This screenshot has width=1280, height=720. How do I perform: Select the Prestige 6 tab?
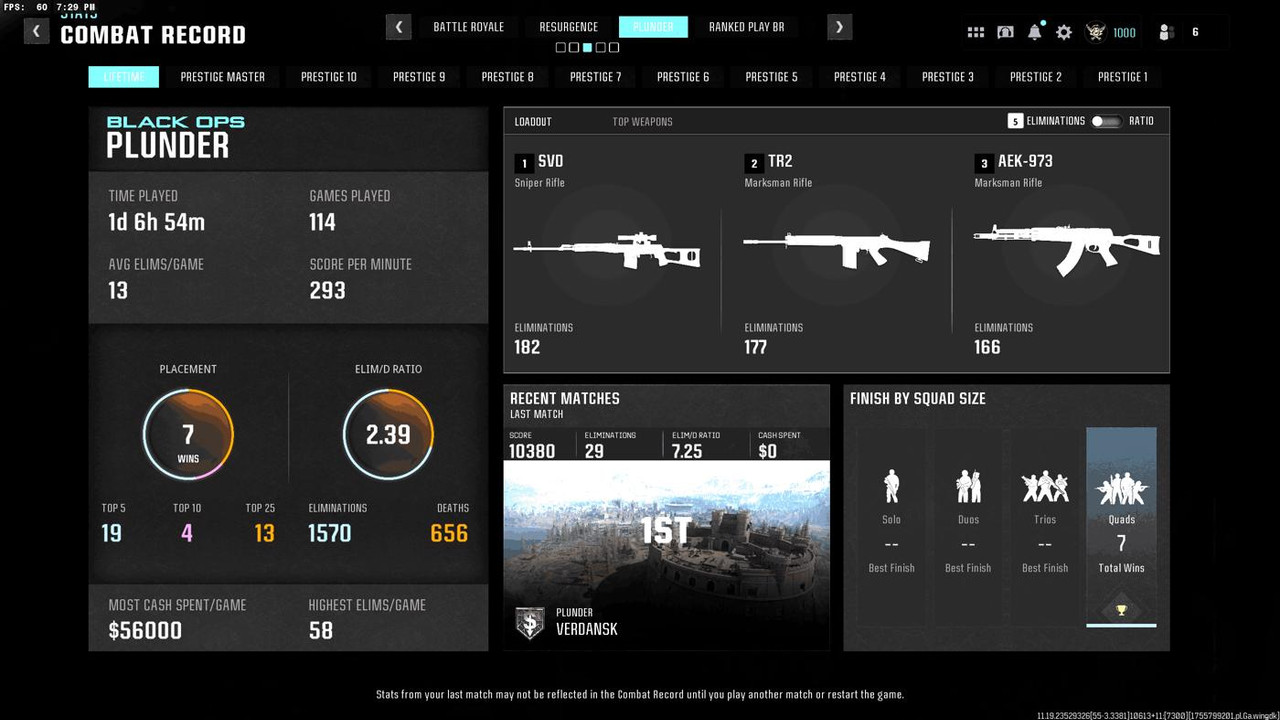coord(683,77)
